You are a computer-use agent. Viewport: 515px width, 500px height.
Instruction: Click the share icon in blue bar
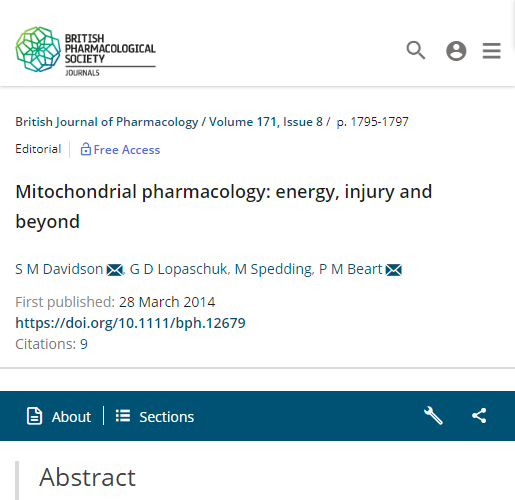pos(479,416)
